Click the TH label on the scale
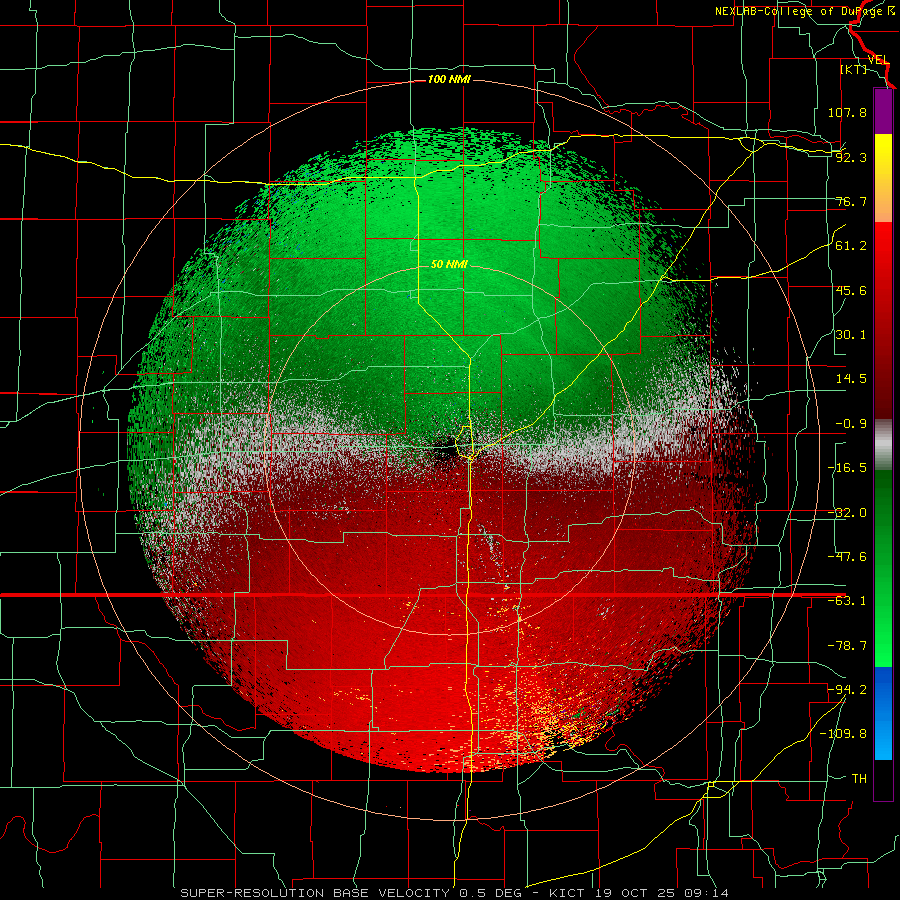This screenshot has width=900, height=900. (x=859, y=778)
